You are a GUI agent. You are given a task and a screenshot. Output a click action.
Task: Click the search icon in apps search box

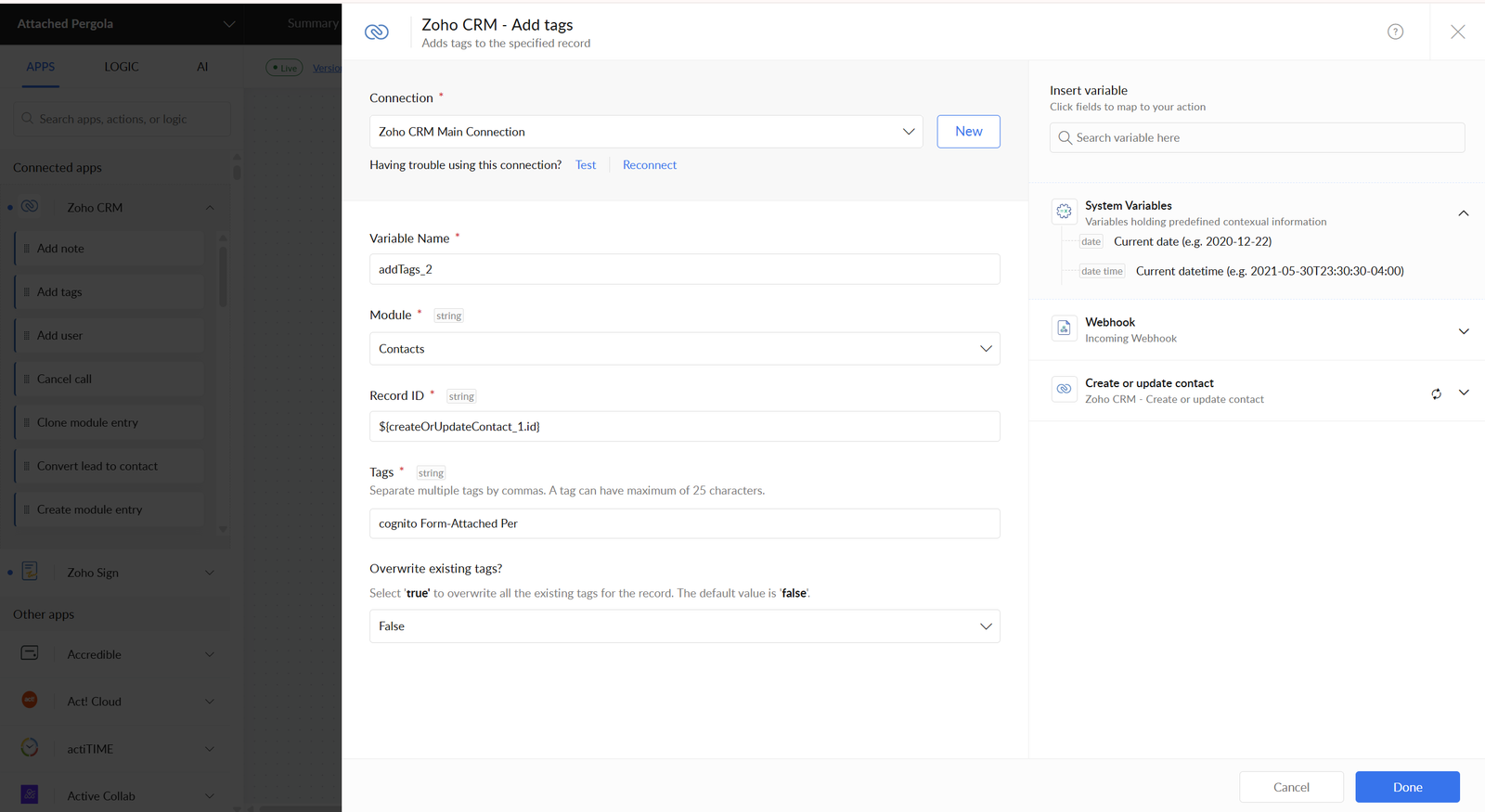27,118
